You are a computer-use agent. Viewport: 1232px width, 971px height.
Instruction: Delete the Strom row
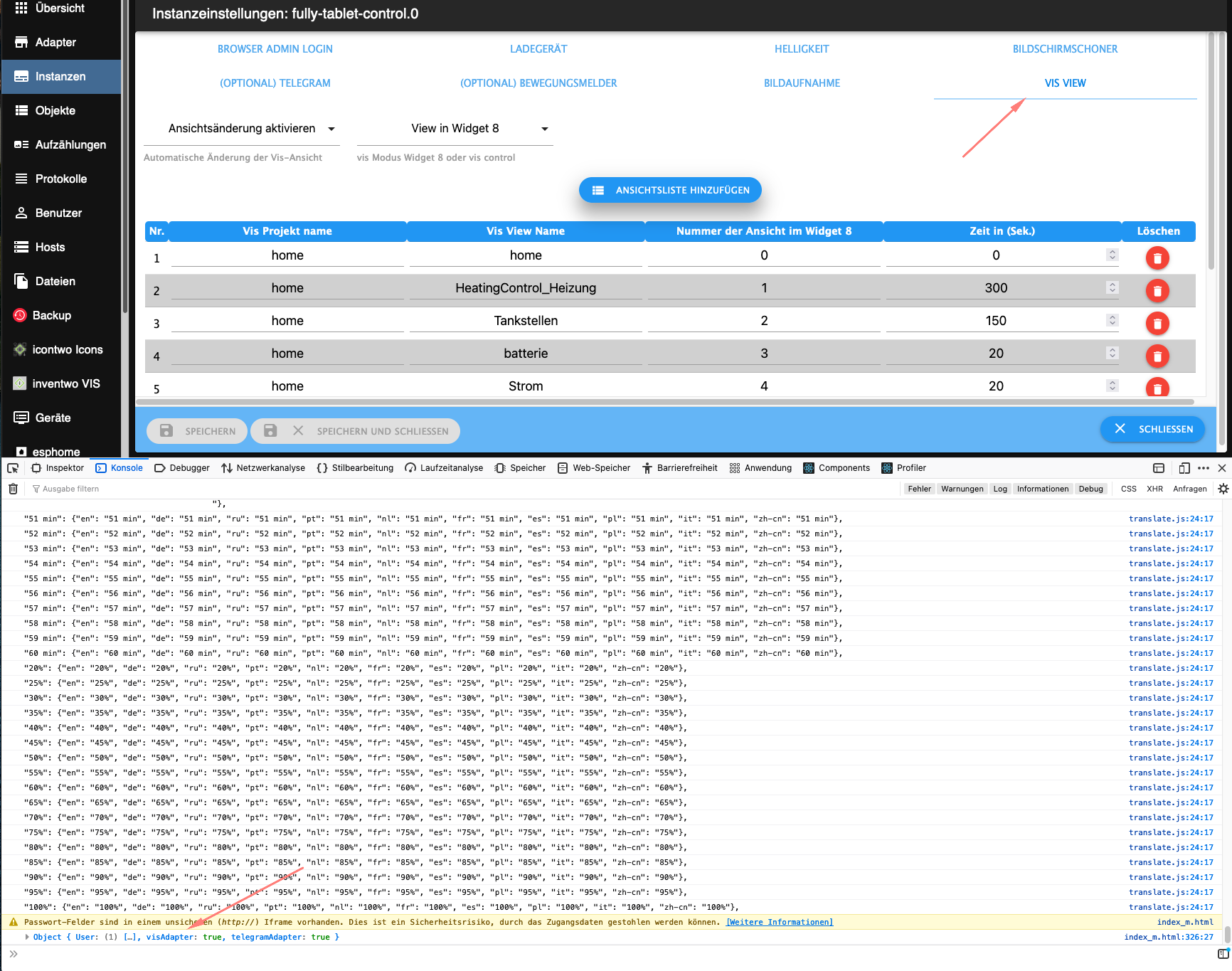[x=1157, y=388]
